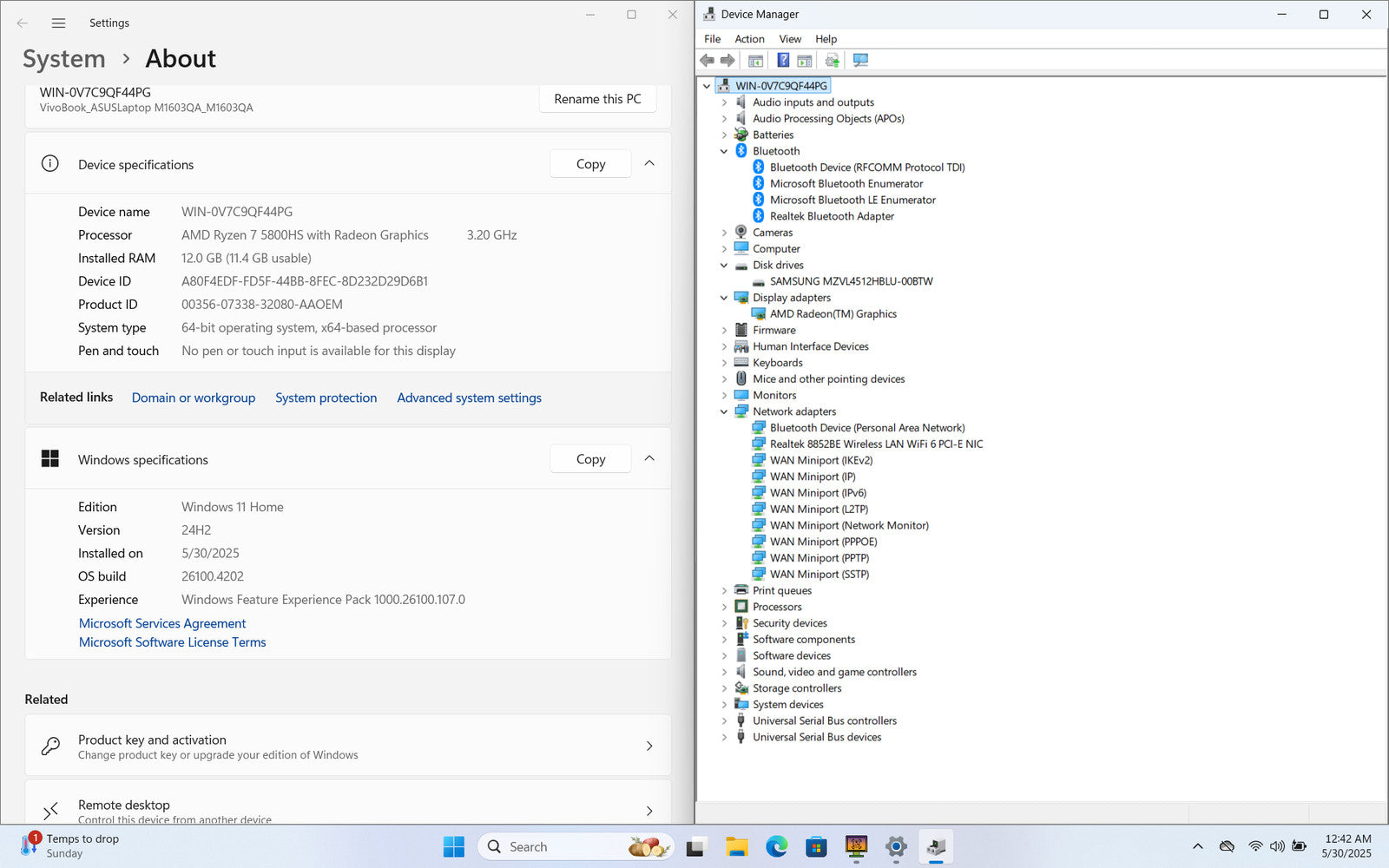Copy the Device specifications
The width and height of the screenshot is (1389, 868).
point(590,164)
